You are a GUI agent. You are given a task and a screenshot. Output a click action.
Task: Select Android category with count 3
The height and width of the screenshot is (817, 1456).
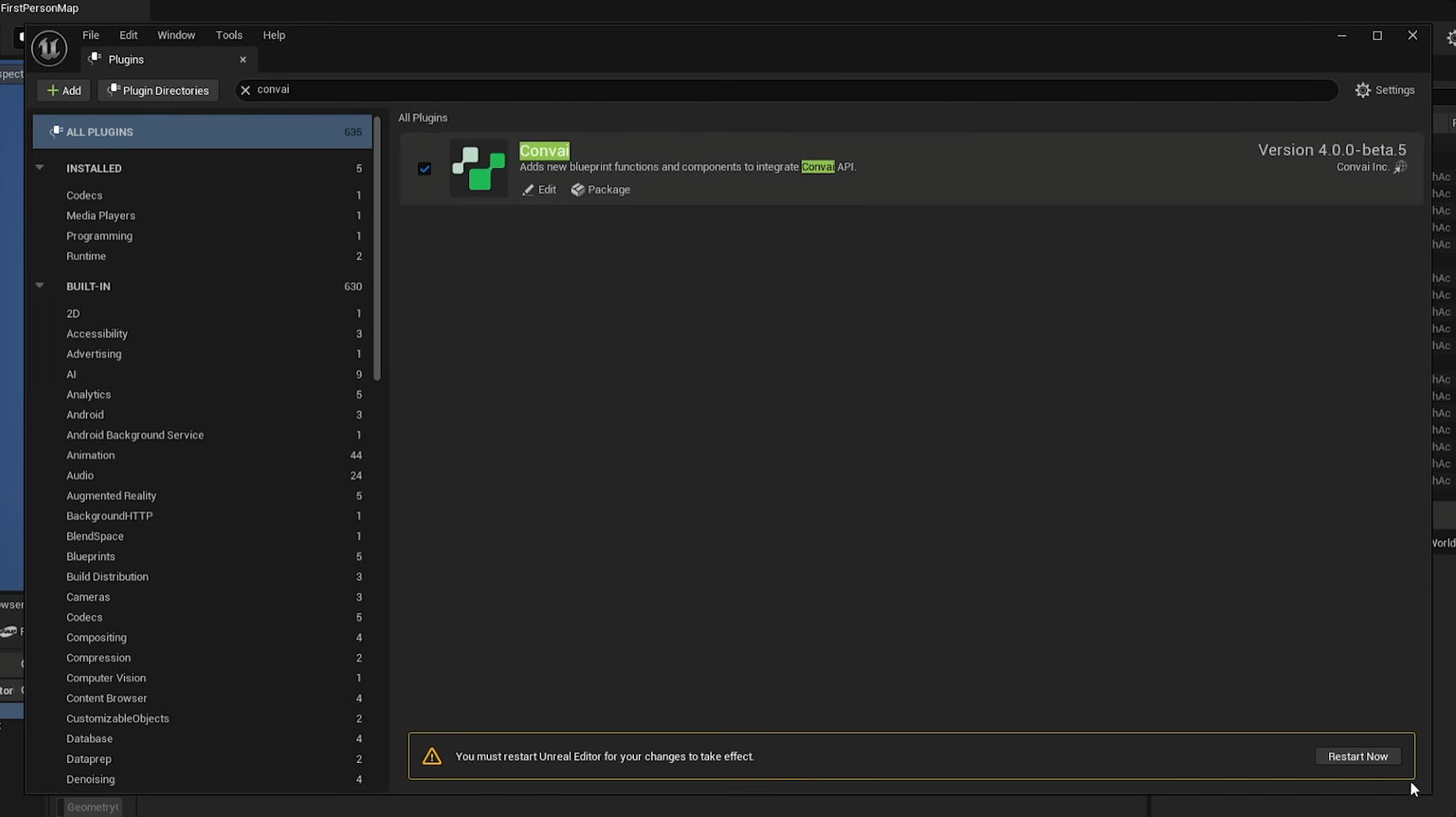(x=202, y=415)
